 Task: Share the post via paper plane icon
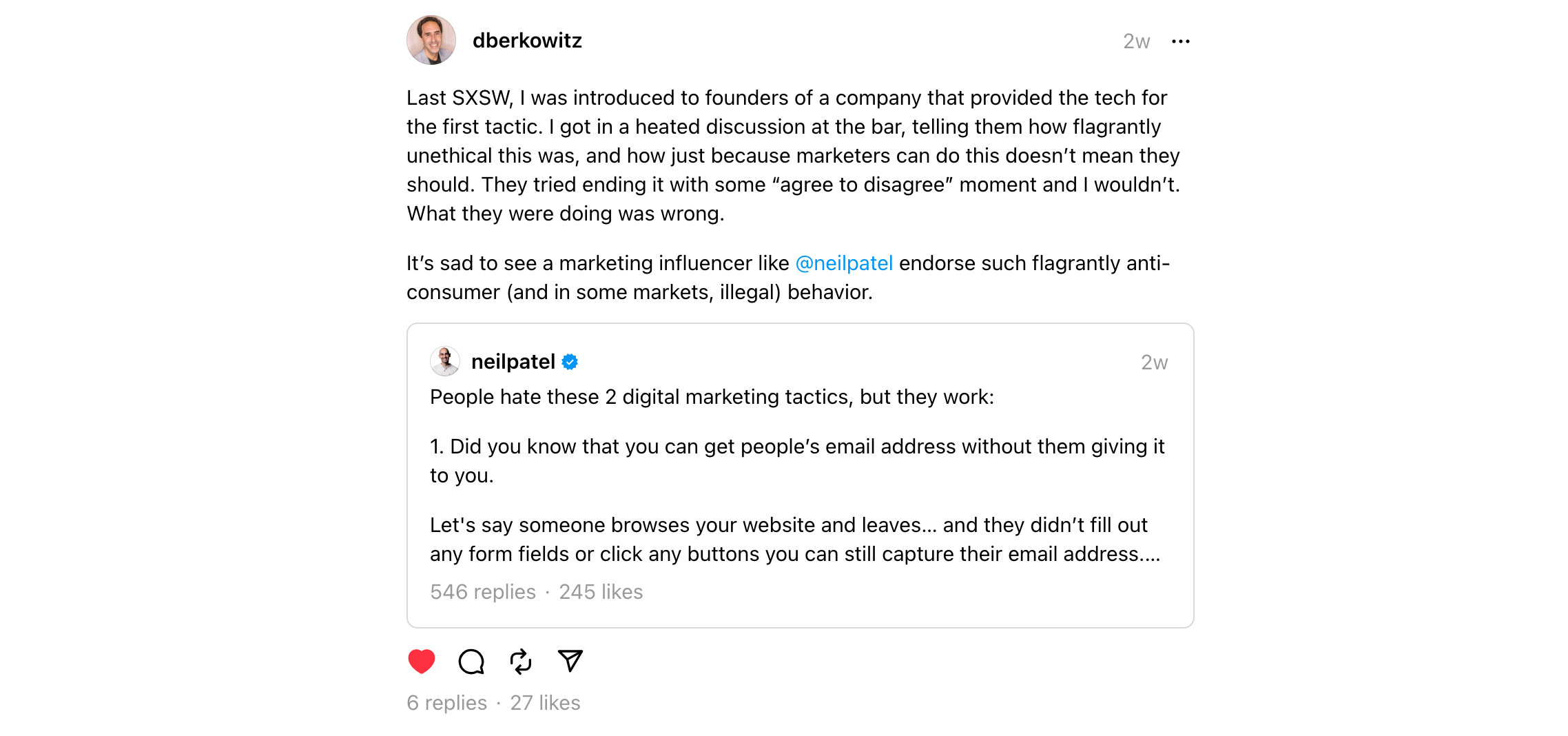coord(570,661)
